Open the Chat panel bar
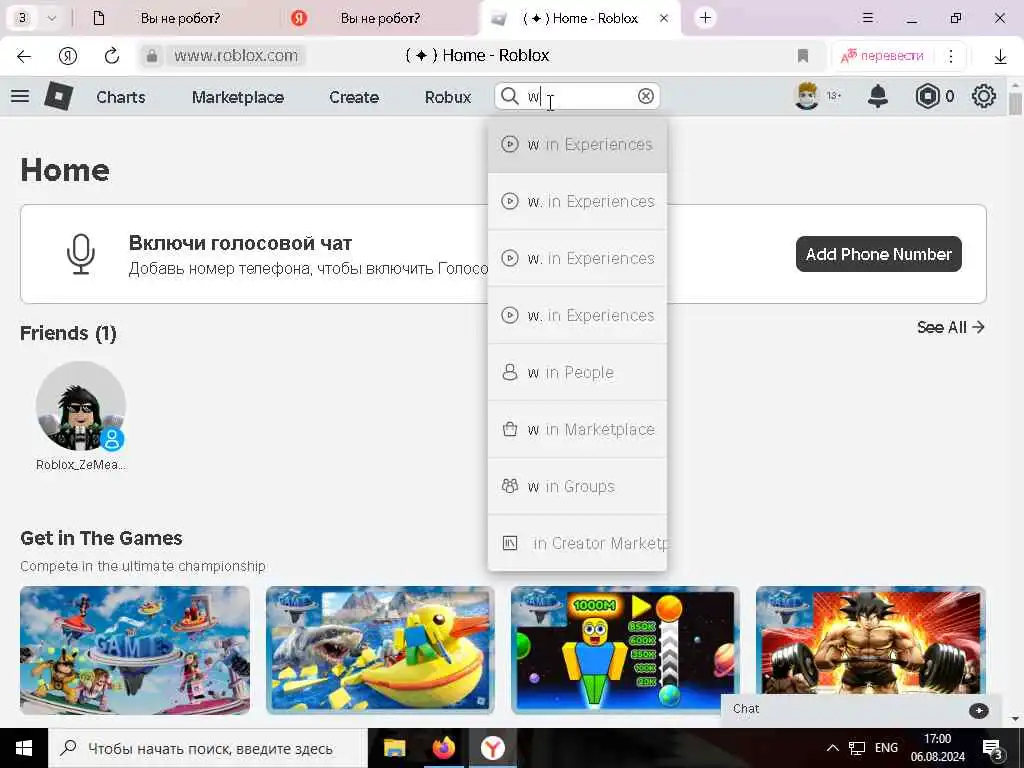Screen dimensions: 1024x768 coord(862,710)
